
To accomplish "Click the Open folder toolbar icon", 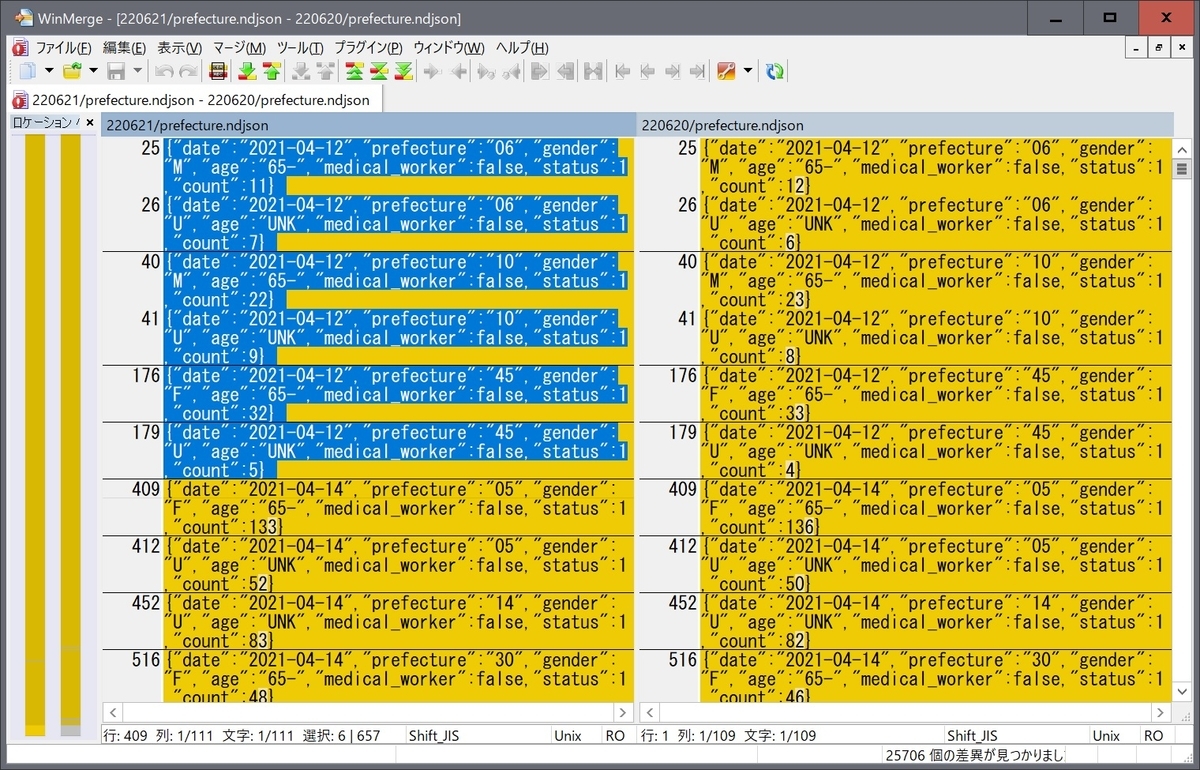I will click(72, 71).
